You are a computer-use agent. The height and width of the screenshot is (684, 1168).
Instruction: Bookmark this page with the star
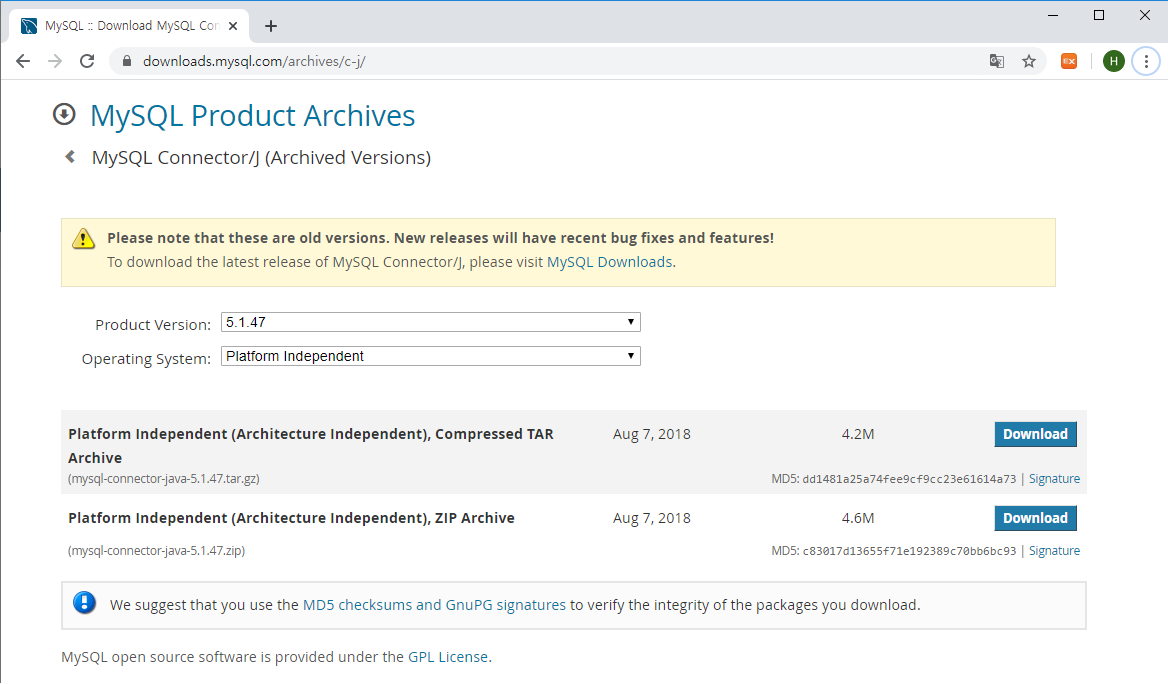tap(1029, 61)
